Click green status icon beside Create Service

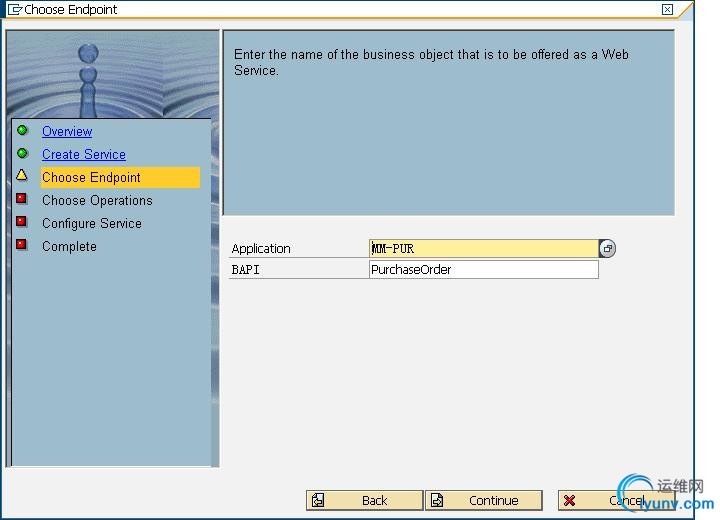(x=22, y=153)
